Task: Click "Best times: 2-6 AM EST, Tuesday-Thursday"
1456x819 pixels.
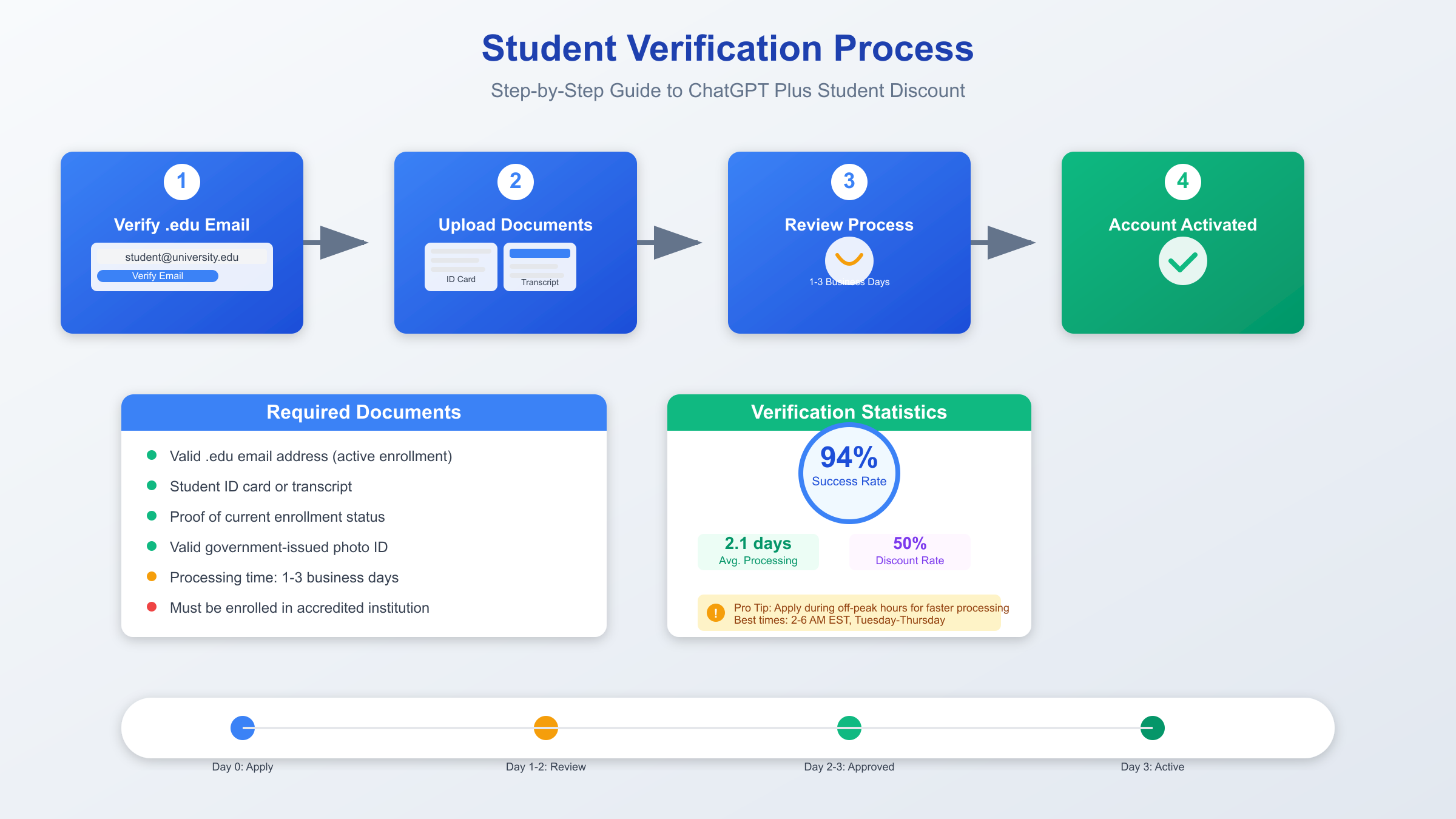Action: tap(840, 620)
